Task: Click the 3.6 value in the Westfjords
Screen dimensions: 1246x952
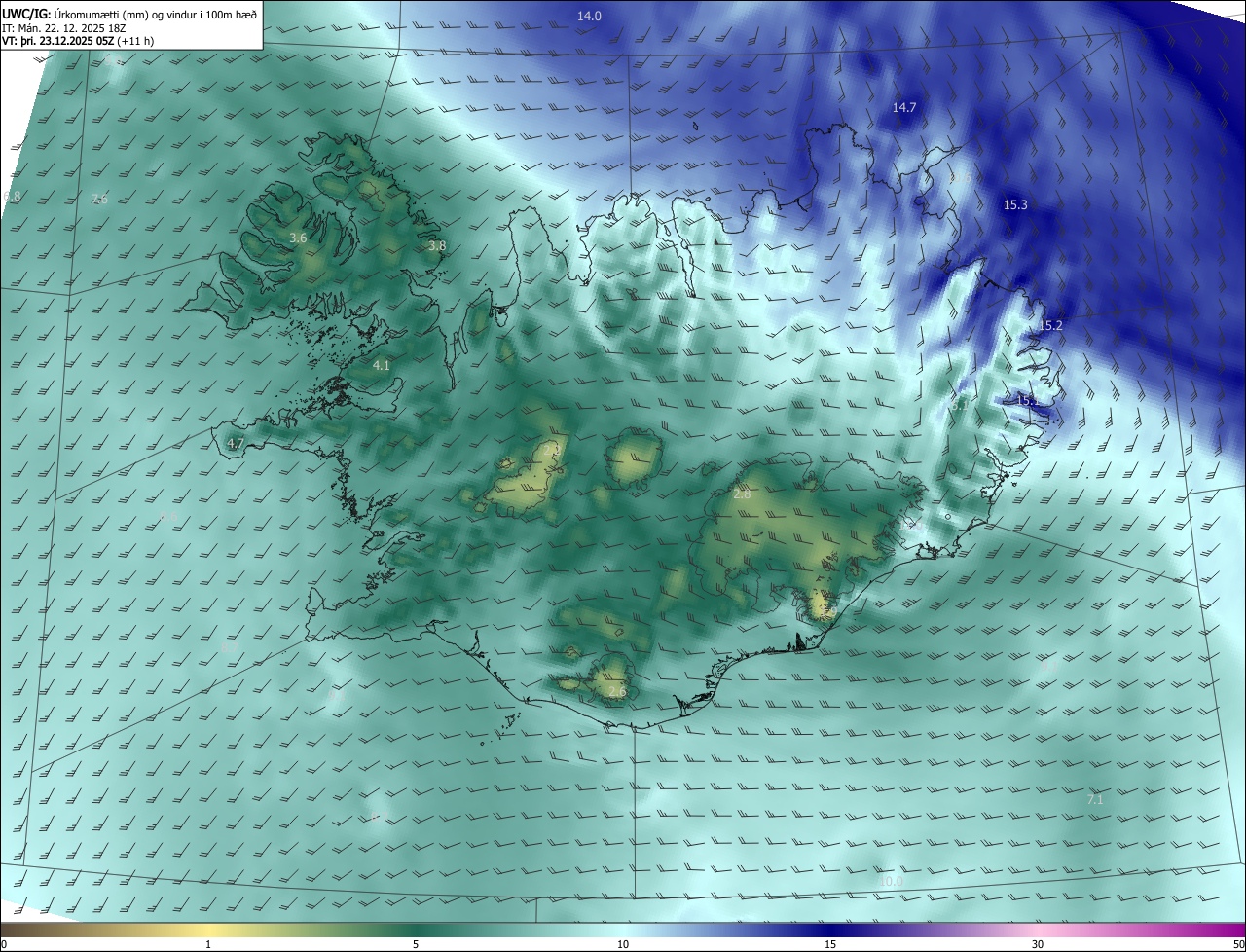Action: pos(299,238)
